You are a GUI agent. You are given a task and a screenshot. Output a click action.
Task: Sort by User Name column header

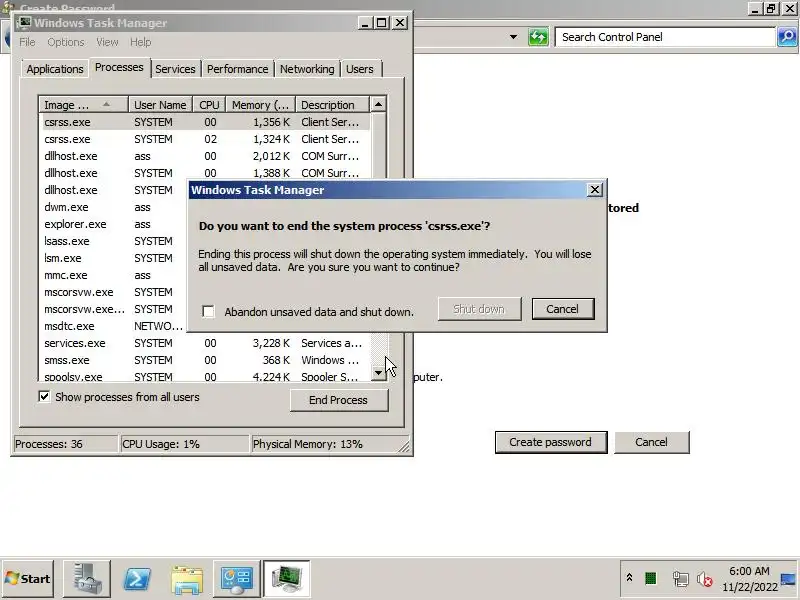[x=160, y=105]
